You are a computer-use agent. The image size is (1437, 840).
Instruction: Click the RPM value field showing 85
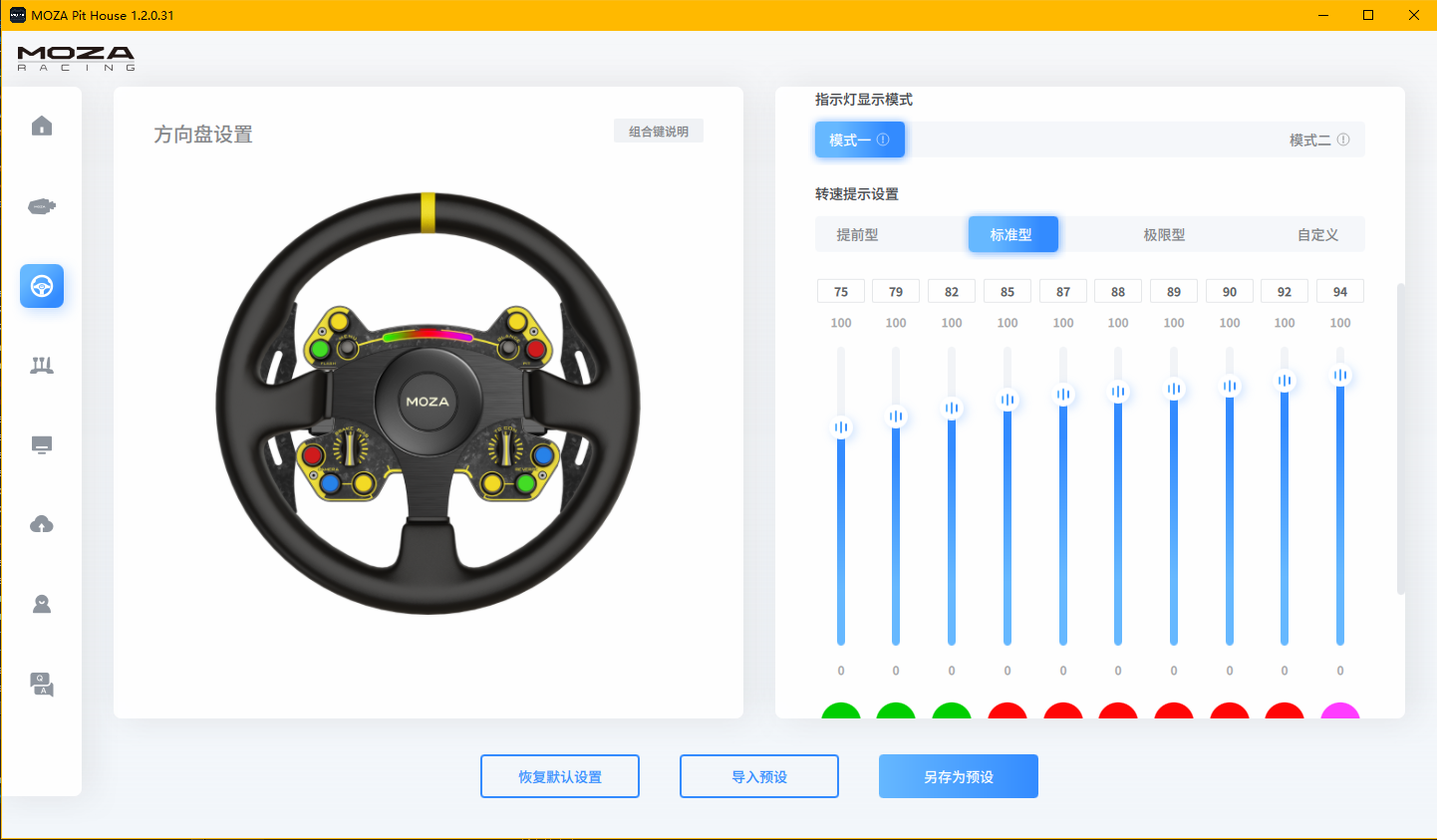pyautogui.click(x=1007, y=292)
